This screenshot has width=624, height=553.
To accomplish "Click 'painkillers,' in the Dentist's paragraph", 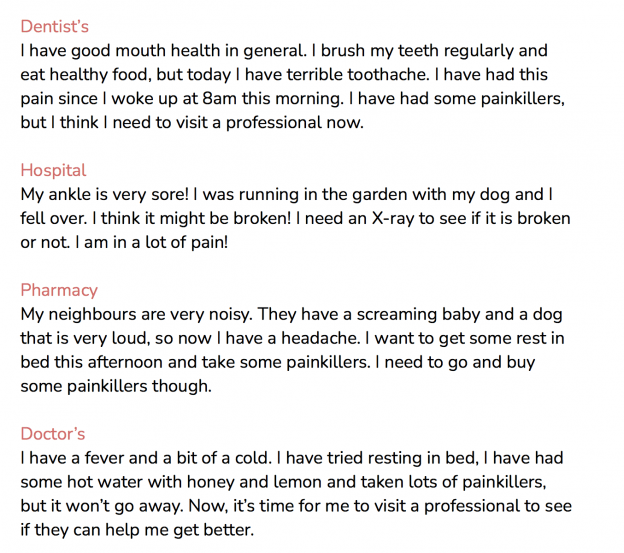I will pyautogui.click(x=523, y=99).
